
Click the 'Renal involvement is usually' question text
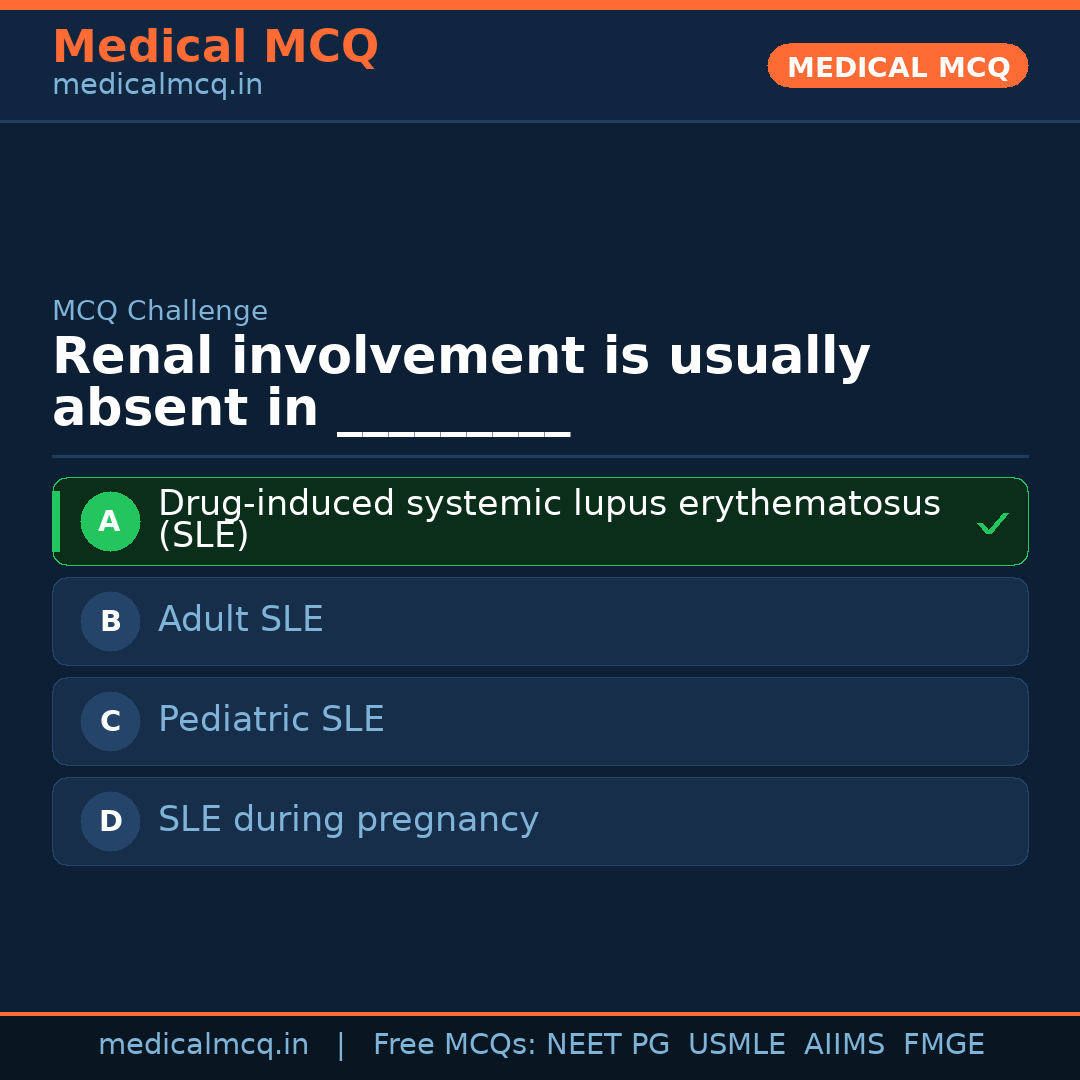461,357
